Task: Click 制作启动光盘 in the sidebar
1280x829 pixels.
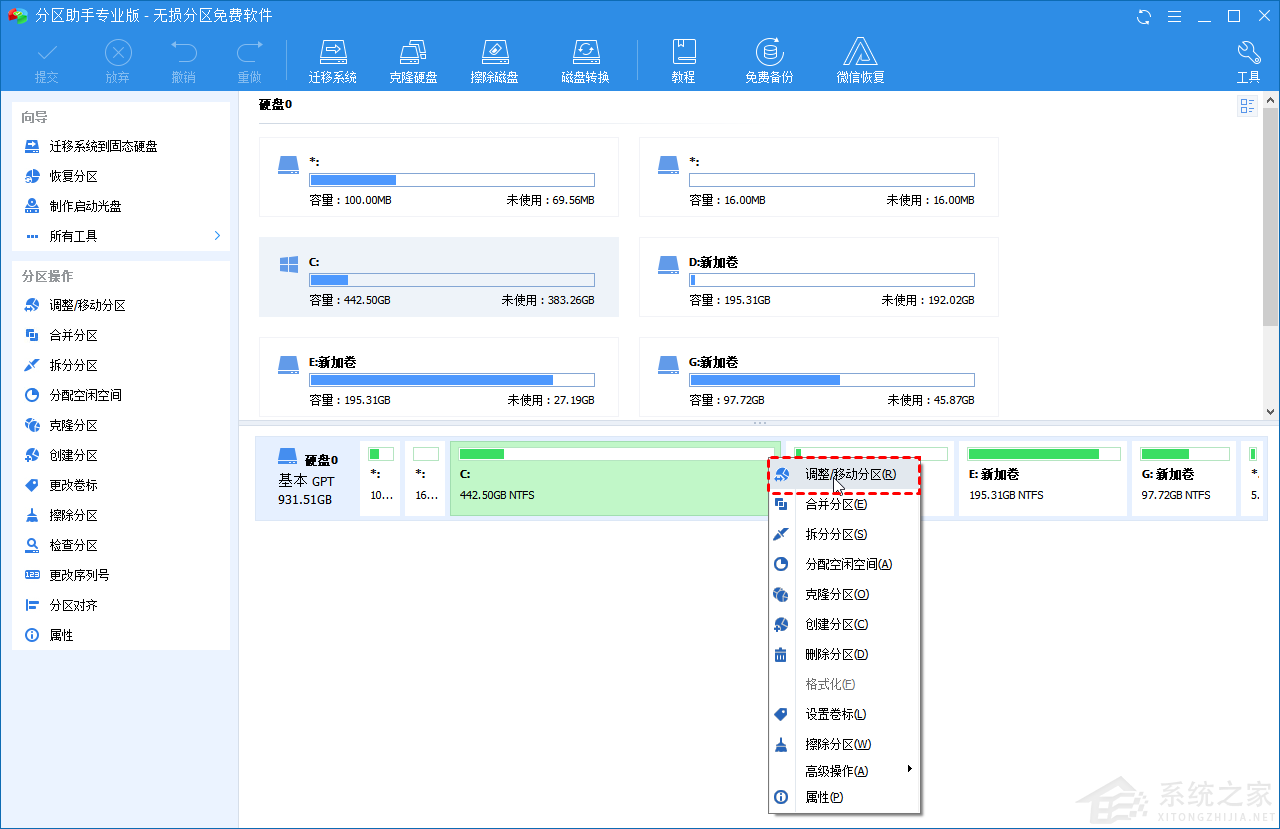Action: coord(85,206)
